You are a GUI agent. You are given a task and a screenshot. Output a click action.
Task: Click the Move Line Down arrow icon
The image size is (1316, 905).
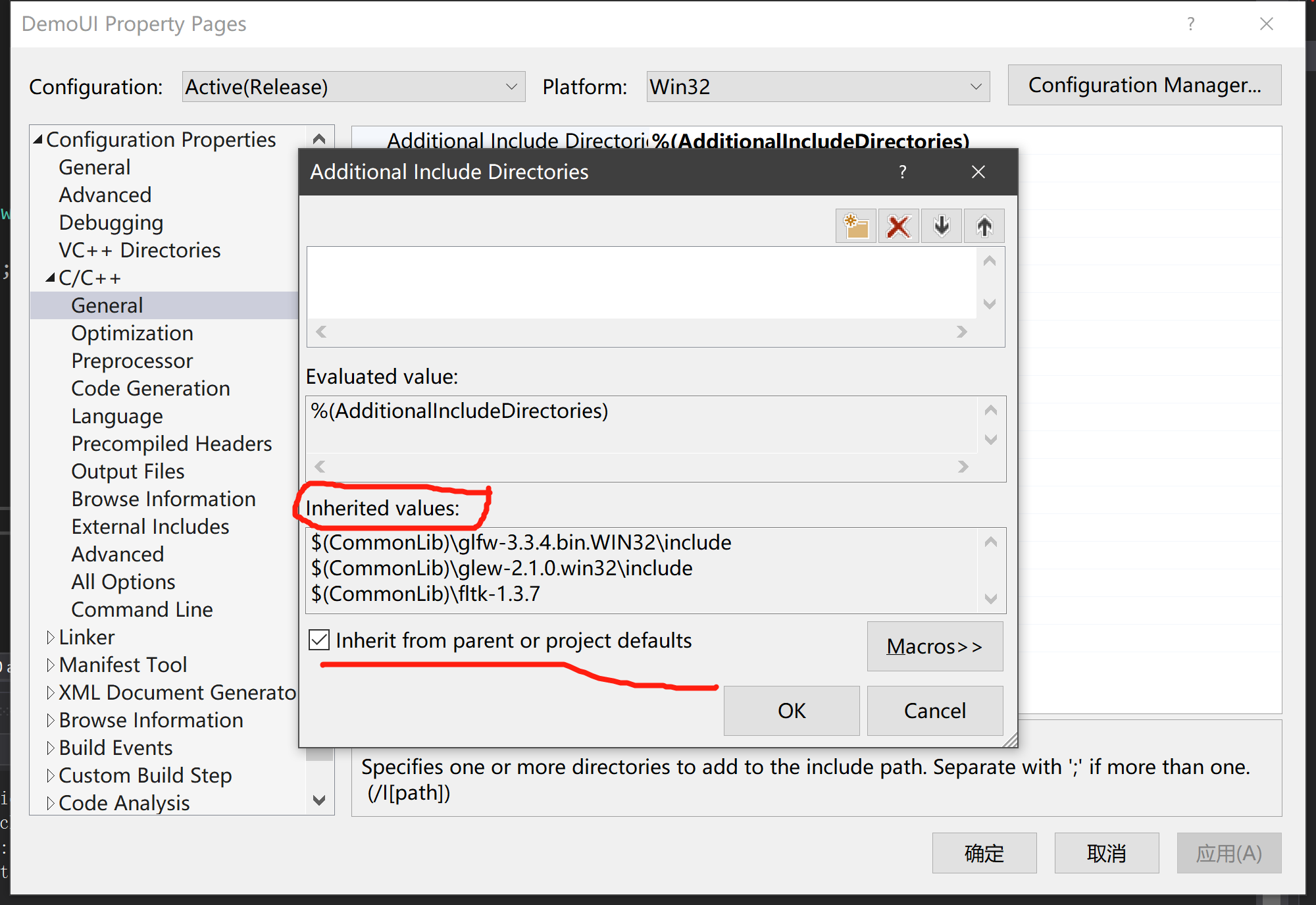[x=942, y=226]
